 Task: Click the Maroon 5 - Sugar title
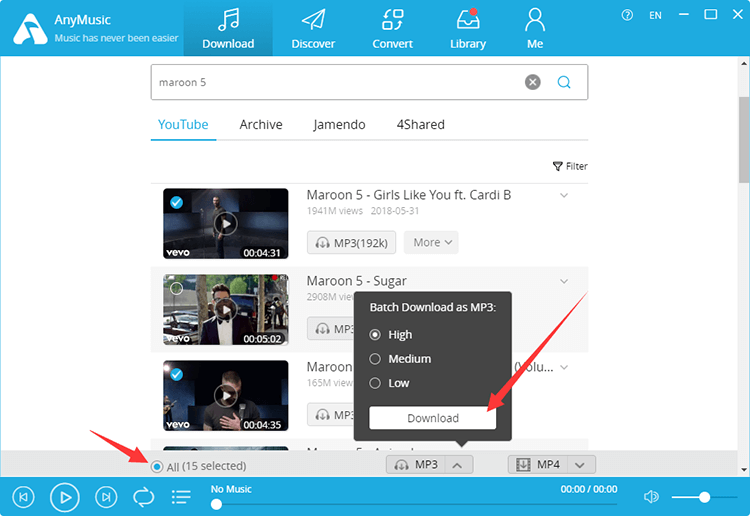[356, 281]
